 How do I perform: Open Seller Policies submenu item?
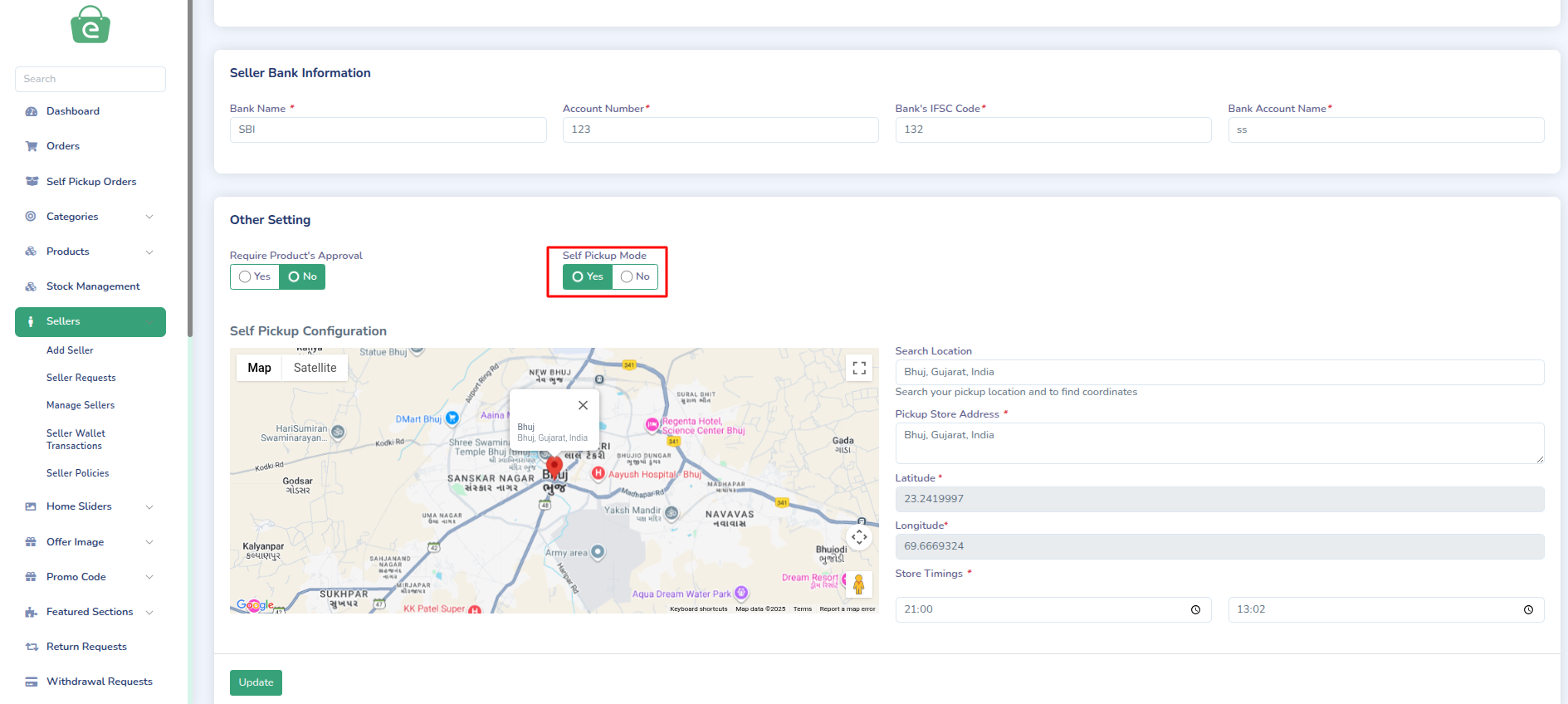(x=78, y=473)
